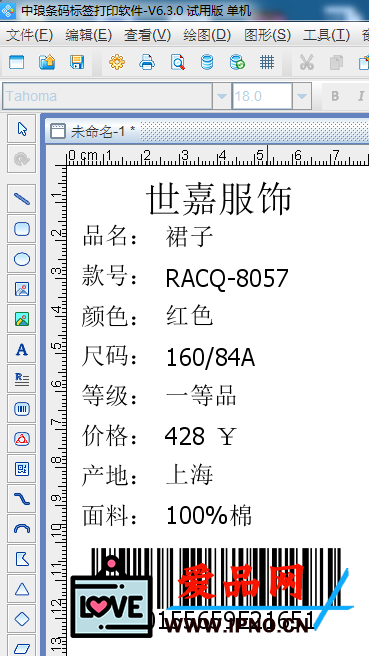
Task: Toggle the grid display icon
Action: [266, 62]
